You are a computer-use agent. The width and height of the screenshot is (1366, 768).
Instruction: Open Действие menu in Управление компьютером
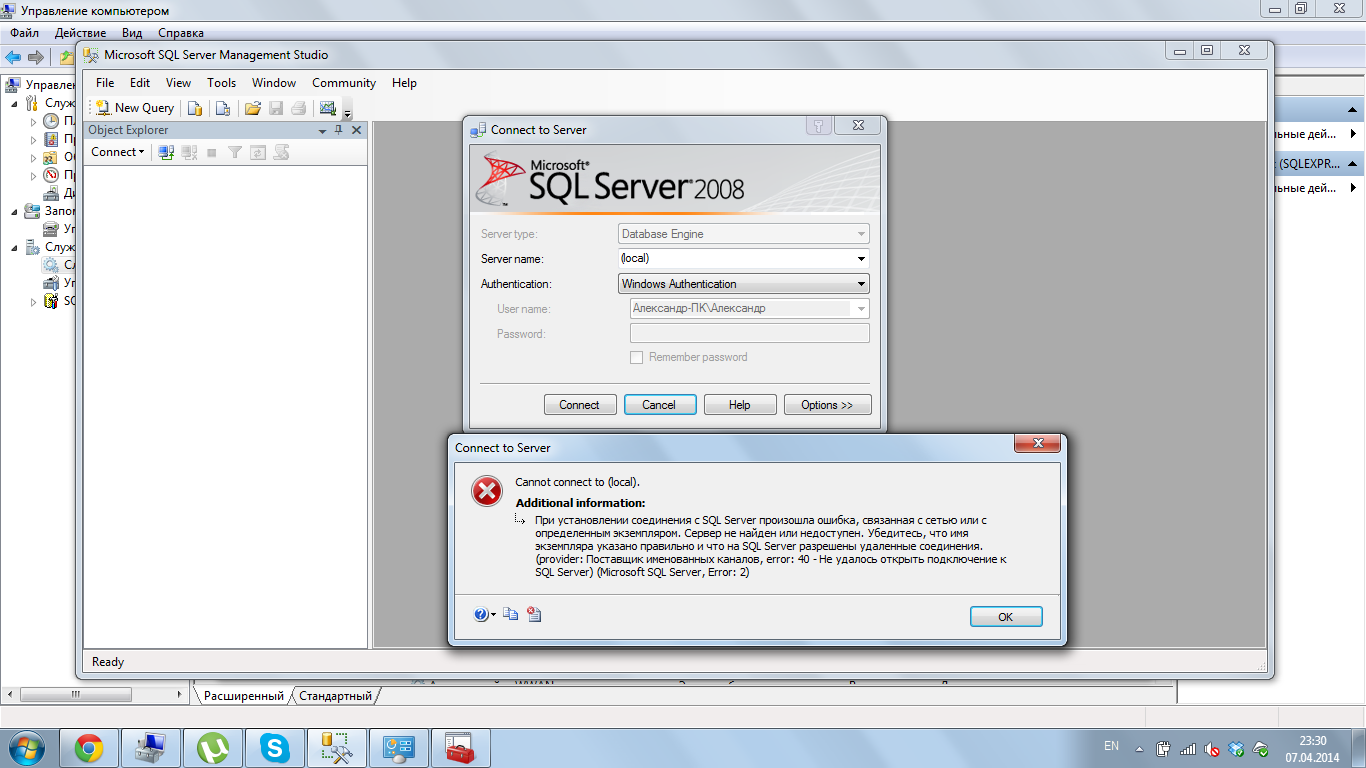[x=80, y=33]
